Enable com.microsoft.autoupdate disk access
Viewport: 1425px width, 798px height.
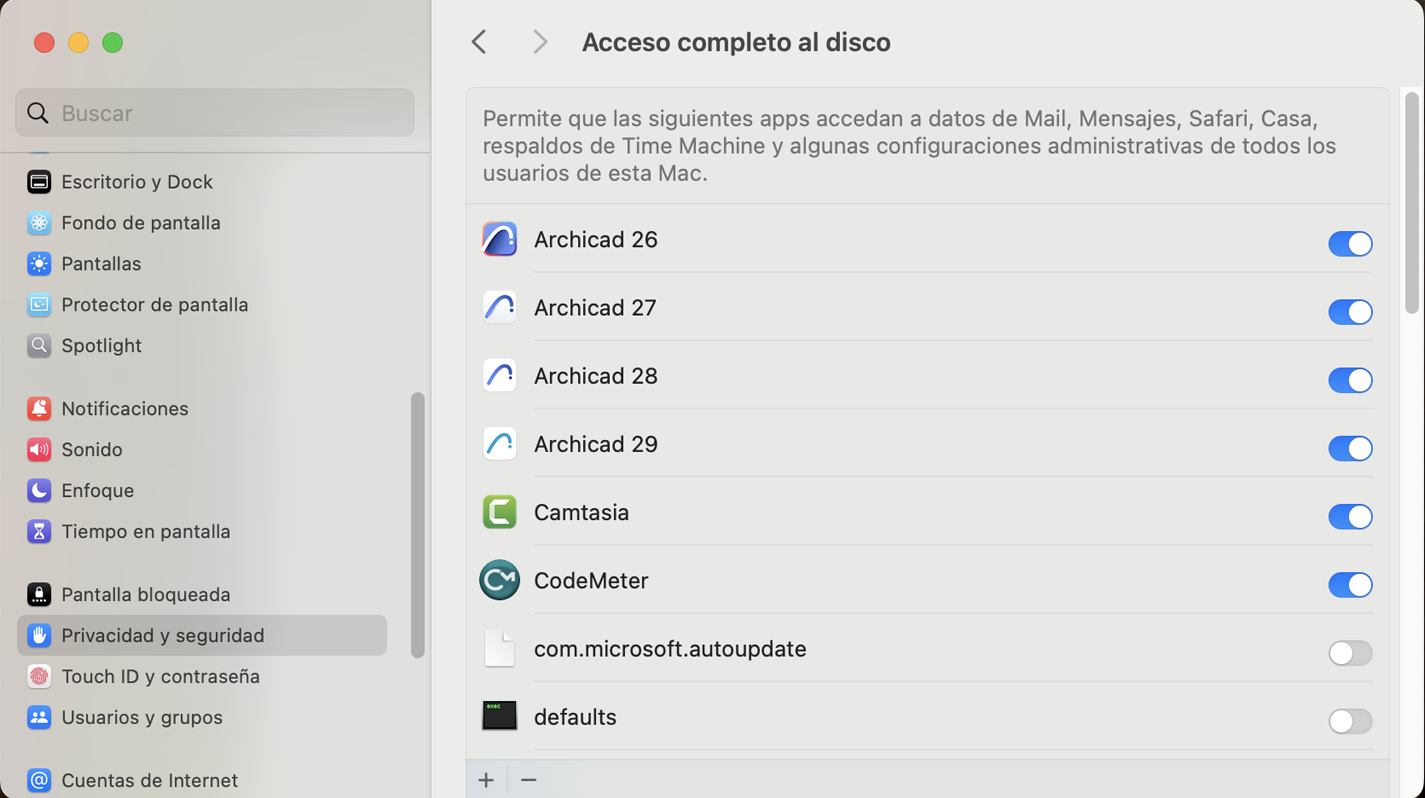pos(1351,653)
